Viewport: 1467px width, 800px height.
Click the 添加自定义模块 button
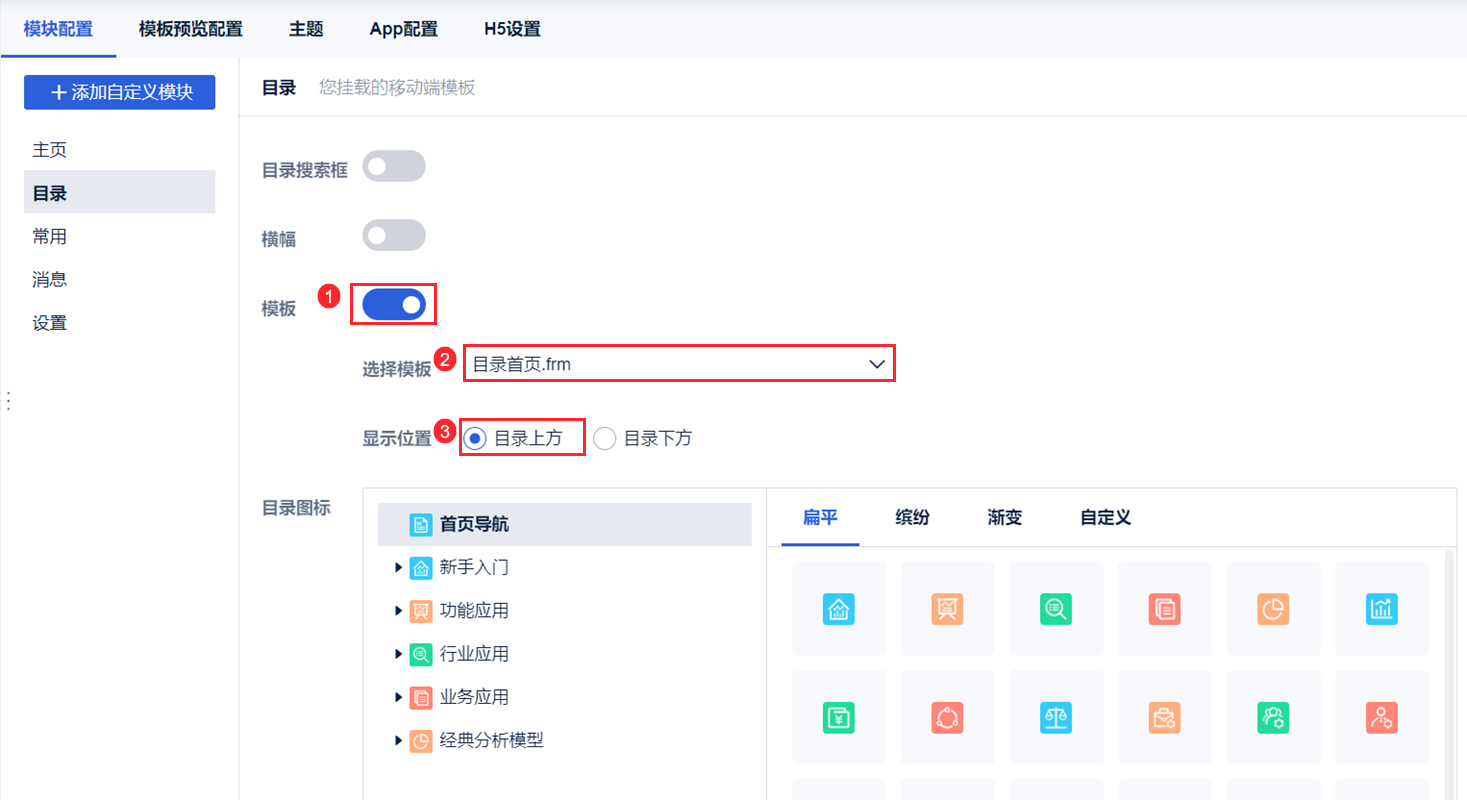(x=119, y=92)
